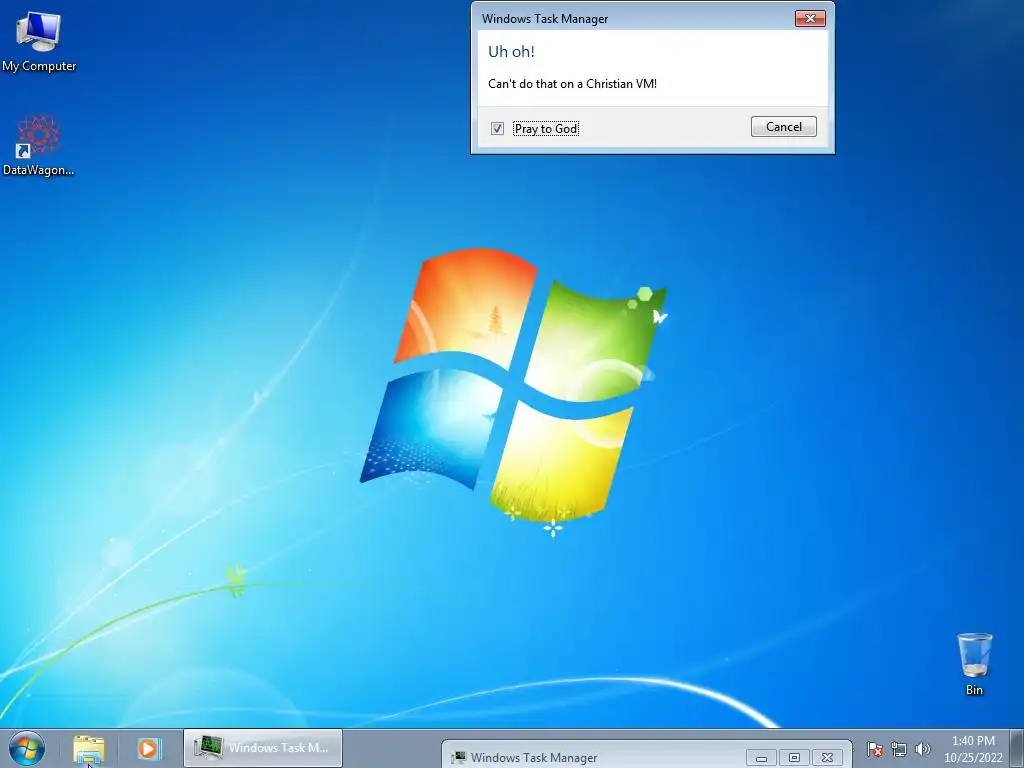Screen dimensions: 1024x768
Task: Maximize the bottom Windows Task Manager window
Action: point(794,758)
